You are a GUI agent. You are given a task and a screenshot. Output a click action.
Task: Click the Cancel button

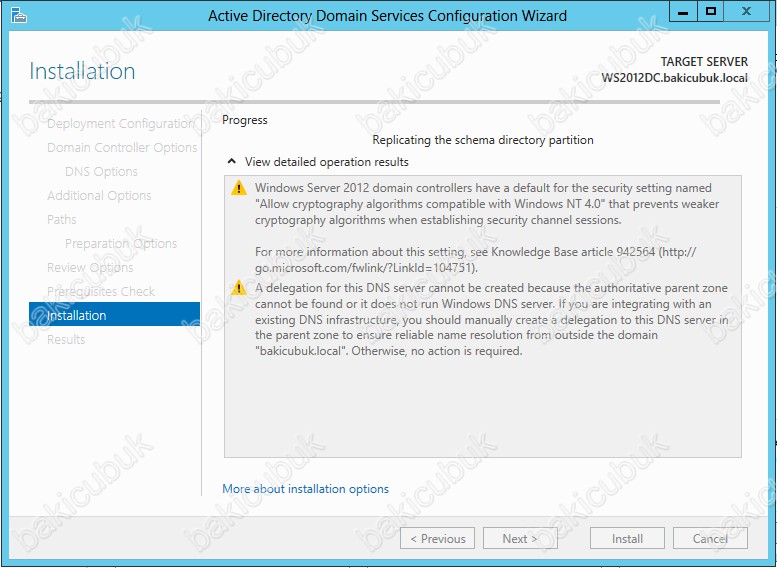(x=710, y=538)
